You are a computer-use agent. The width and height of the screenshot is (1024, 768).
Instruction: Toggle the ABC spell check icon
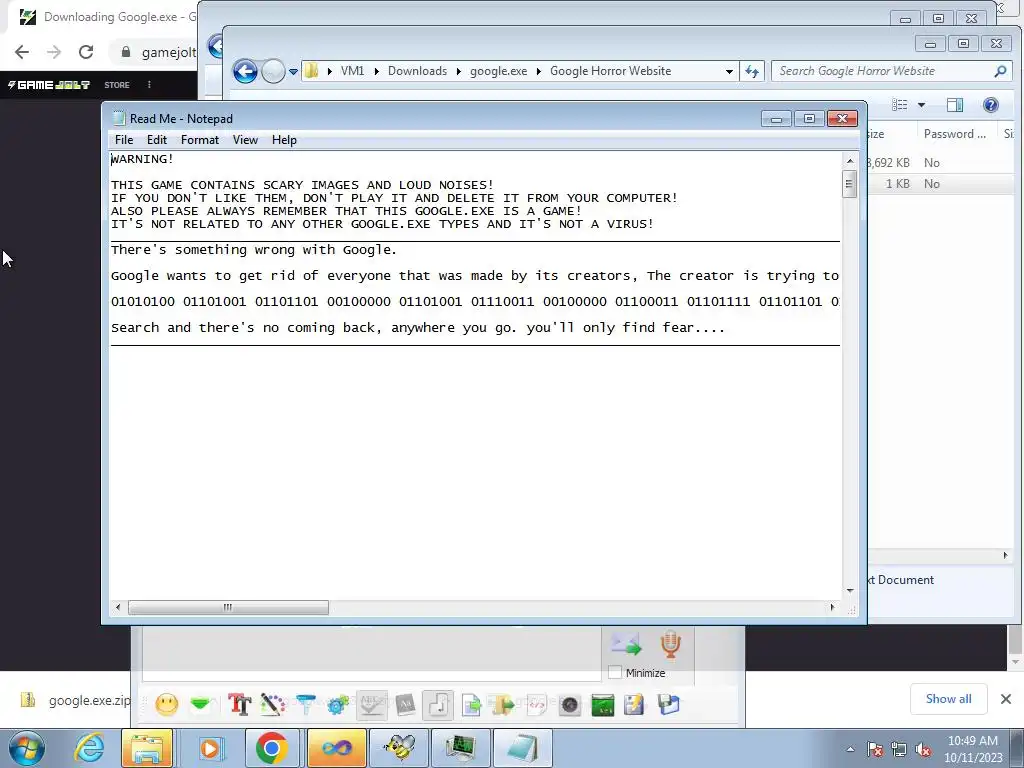(x=372, y=705)
